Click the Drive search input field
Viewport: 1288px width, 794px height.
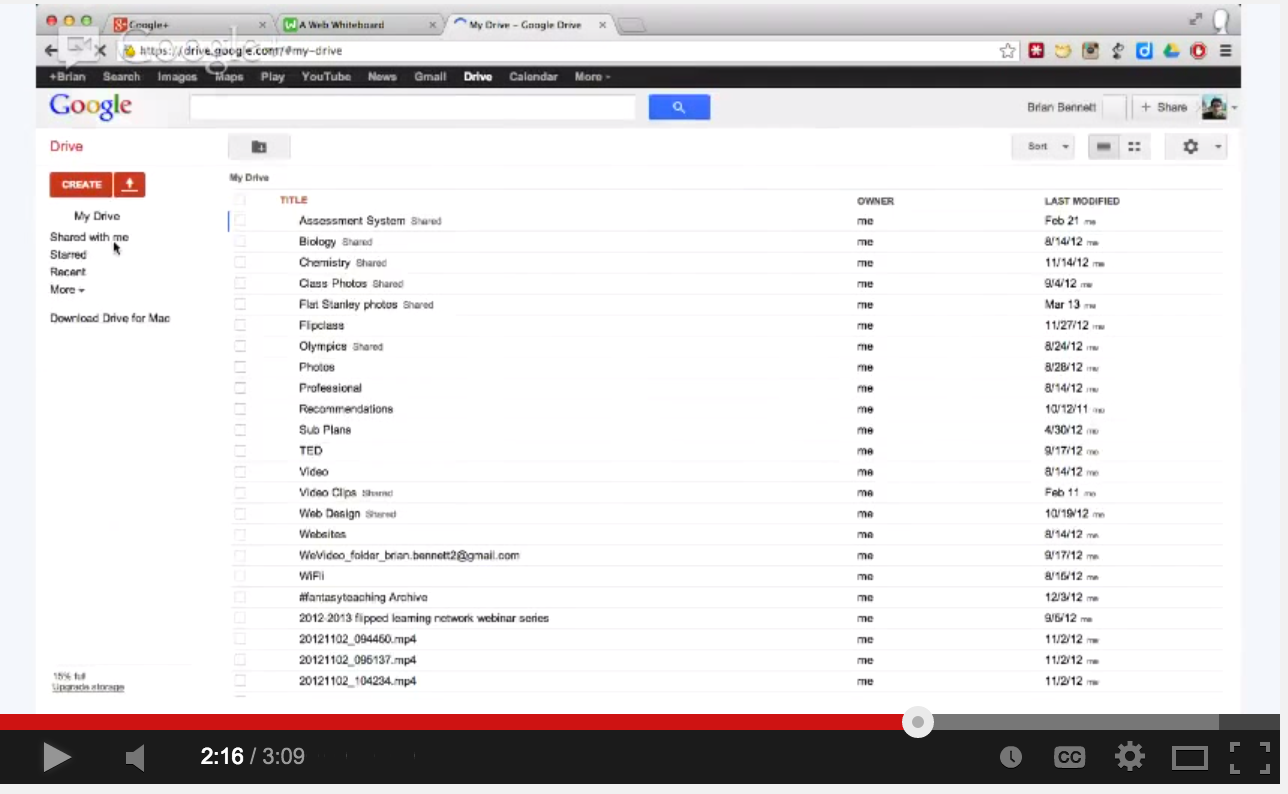tap(412, 107)
